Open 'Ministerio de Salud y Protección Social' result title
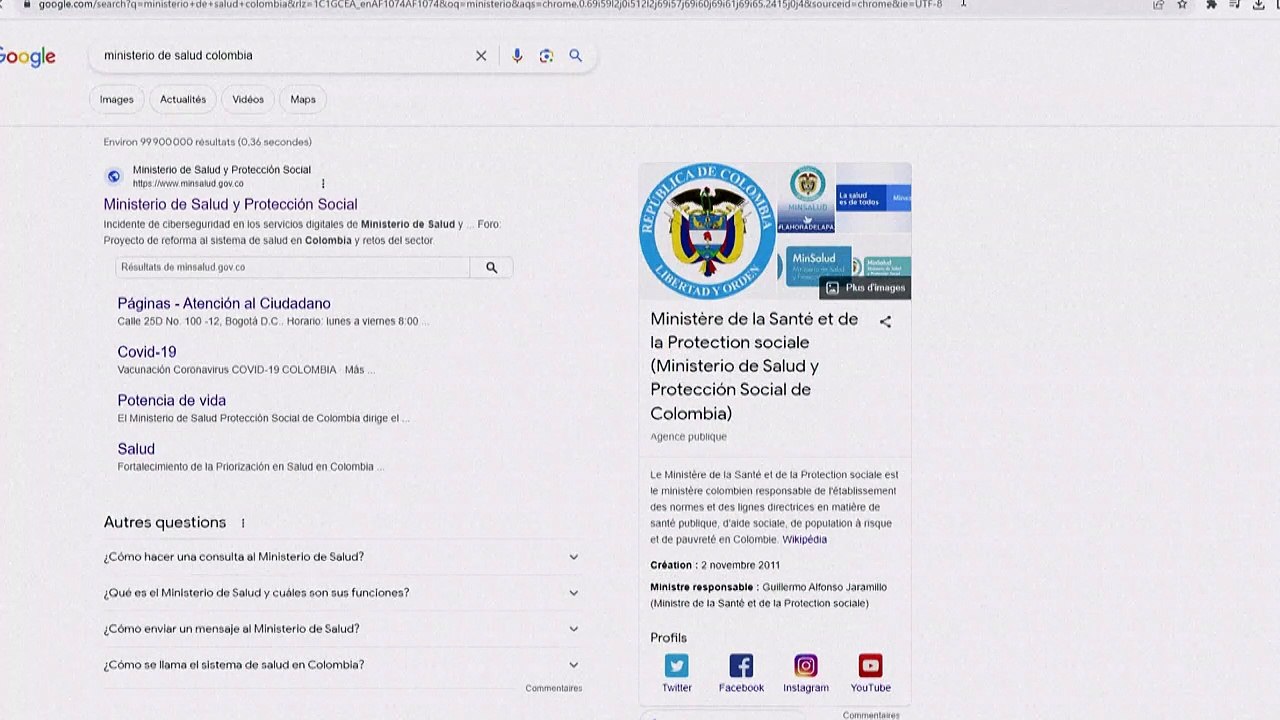This screenshot has width=1280, height=720. pos(230,204)
